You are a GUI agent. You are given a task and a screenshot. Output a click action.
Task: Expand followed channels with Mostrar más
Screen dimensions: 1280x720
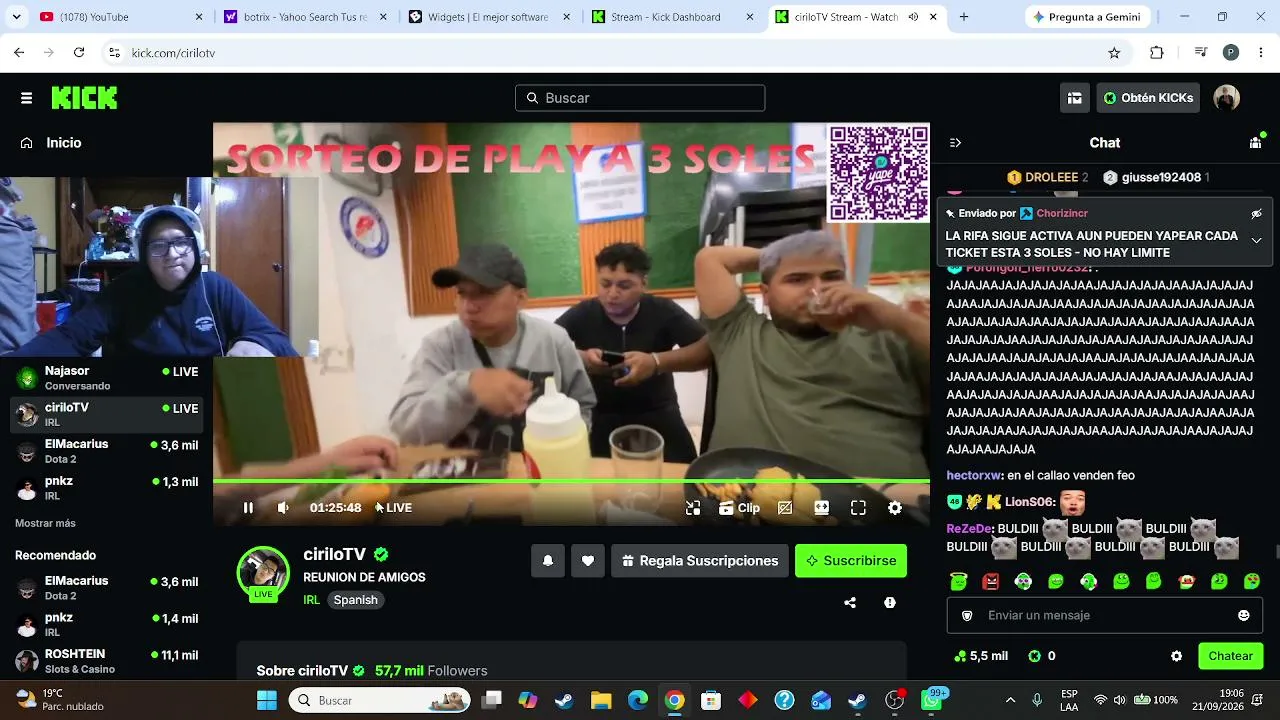click(x=45, y=523)
